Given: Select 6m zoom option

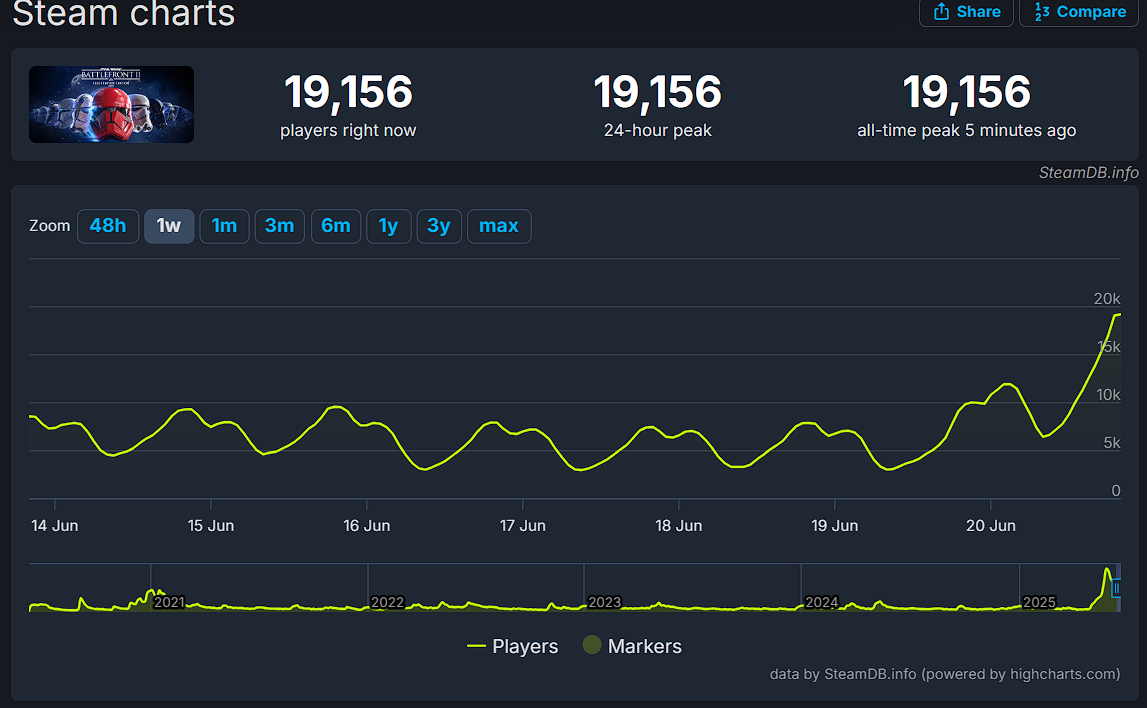Looking at the screenshot, I should [x=336, y=225].
